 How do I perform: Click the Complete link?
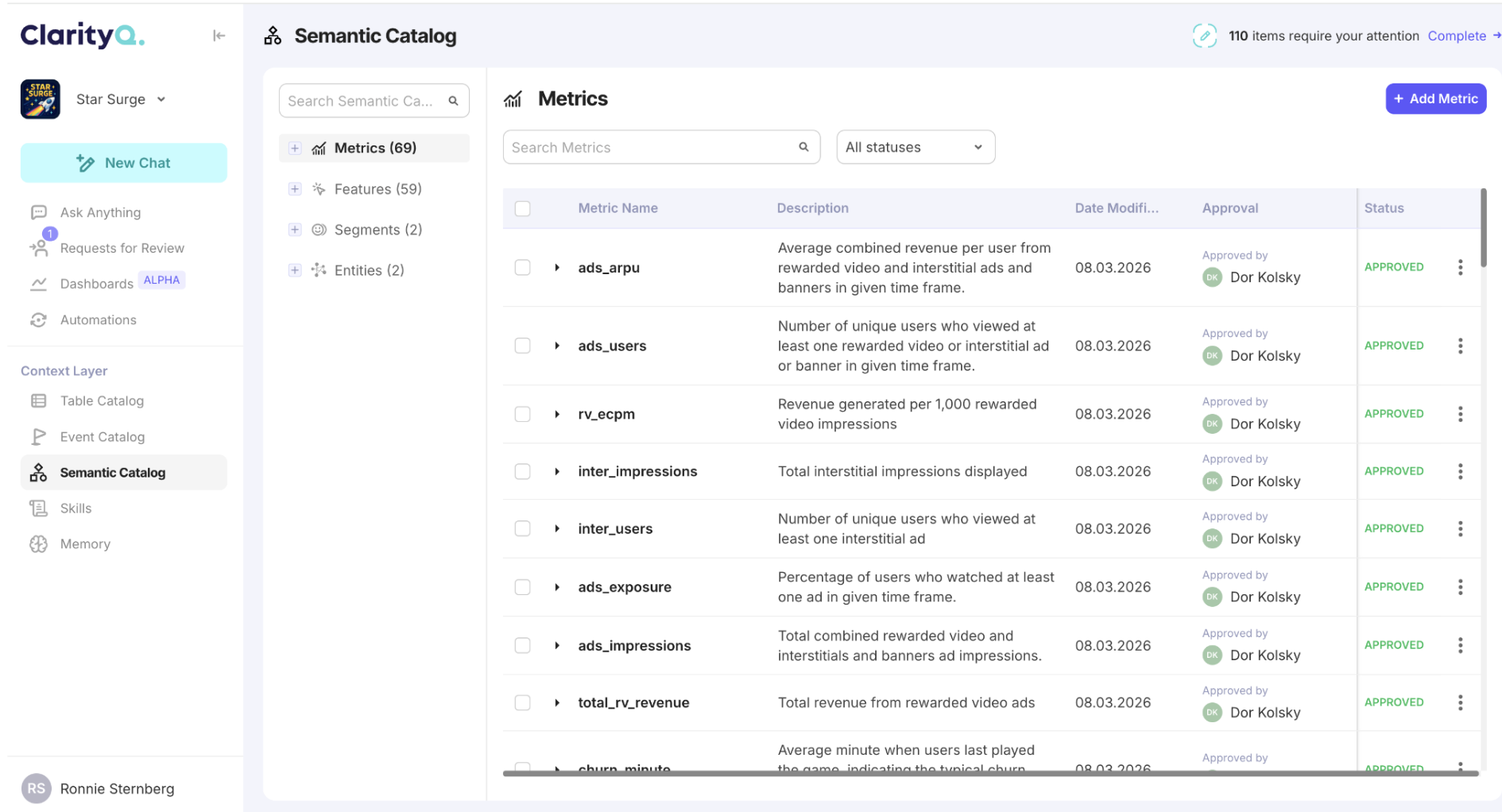[x=1457, y=36]
